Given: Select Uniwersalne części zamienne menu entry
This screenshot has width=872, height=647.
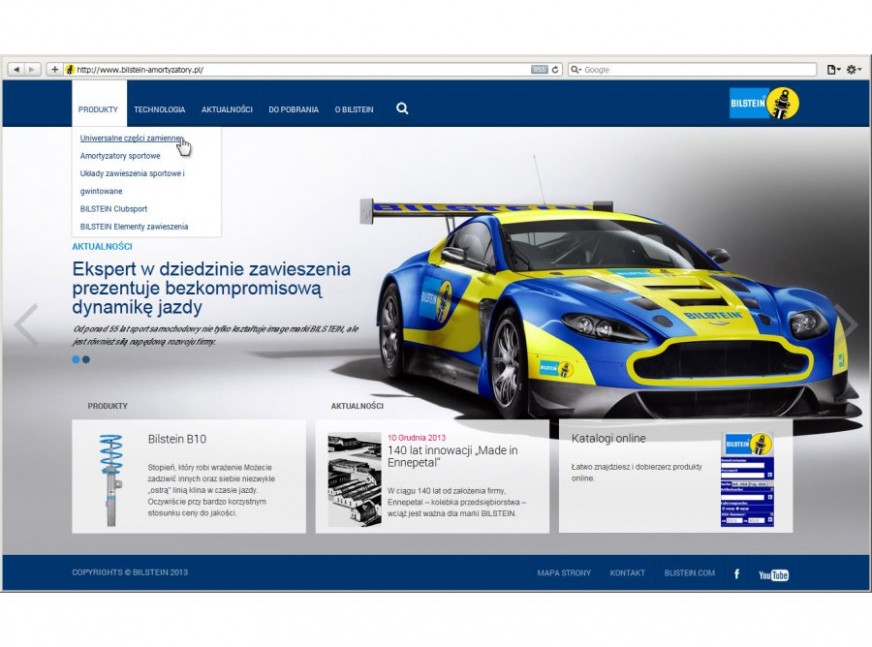Looking at the screenshot, I should [131, 138].
